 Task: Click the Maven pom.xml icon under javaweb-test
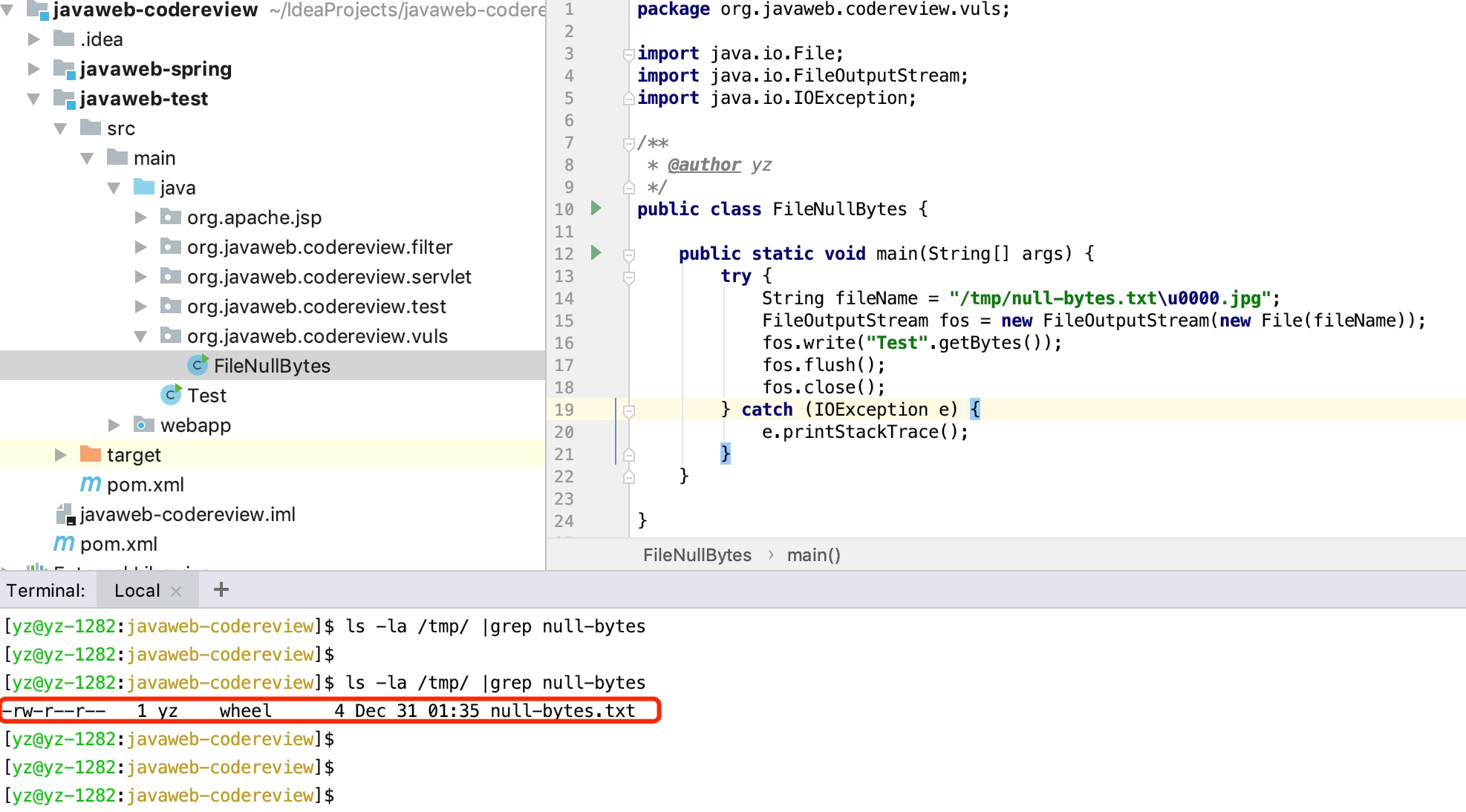(91, 484)
